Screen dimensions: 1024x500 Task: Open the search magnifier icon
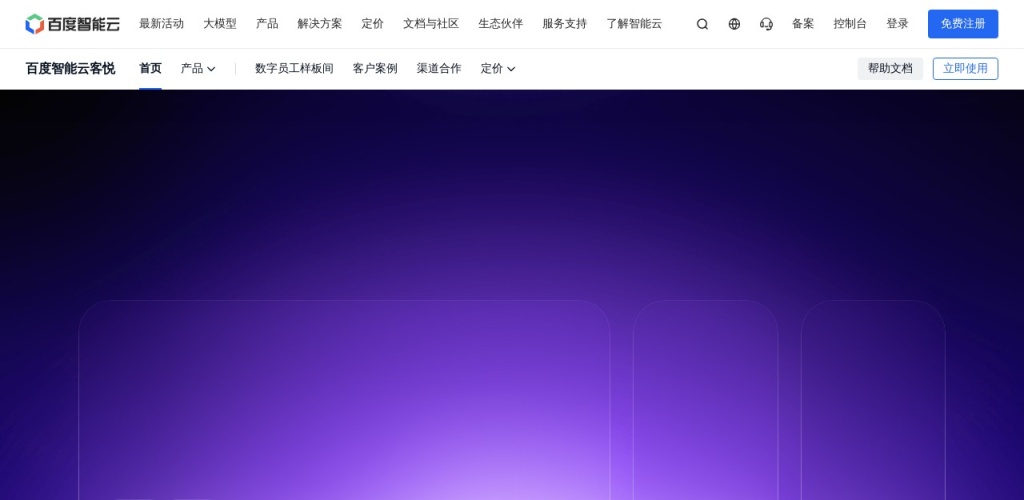pyautogui.click(x=702, y=24)
